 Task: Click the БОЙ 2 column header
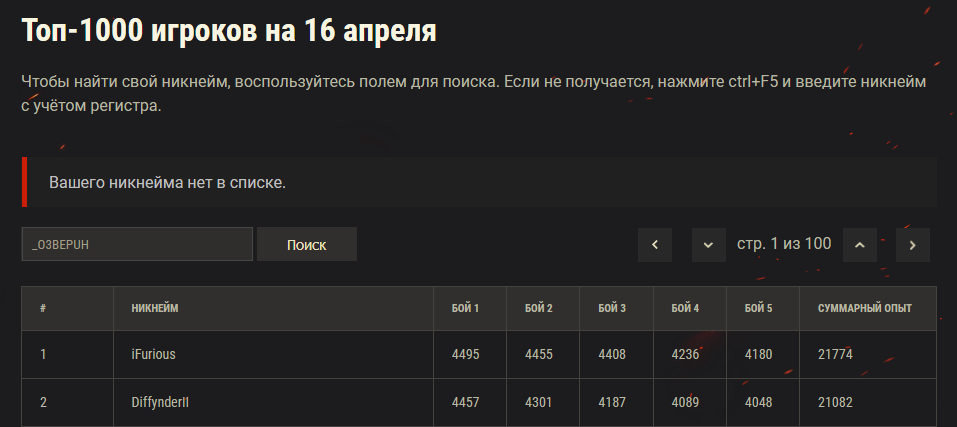coord(539,308)
